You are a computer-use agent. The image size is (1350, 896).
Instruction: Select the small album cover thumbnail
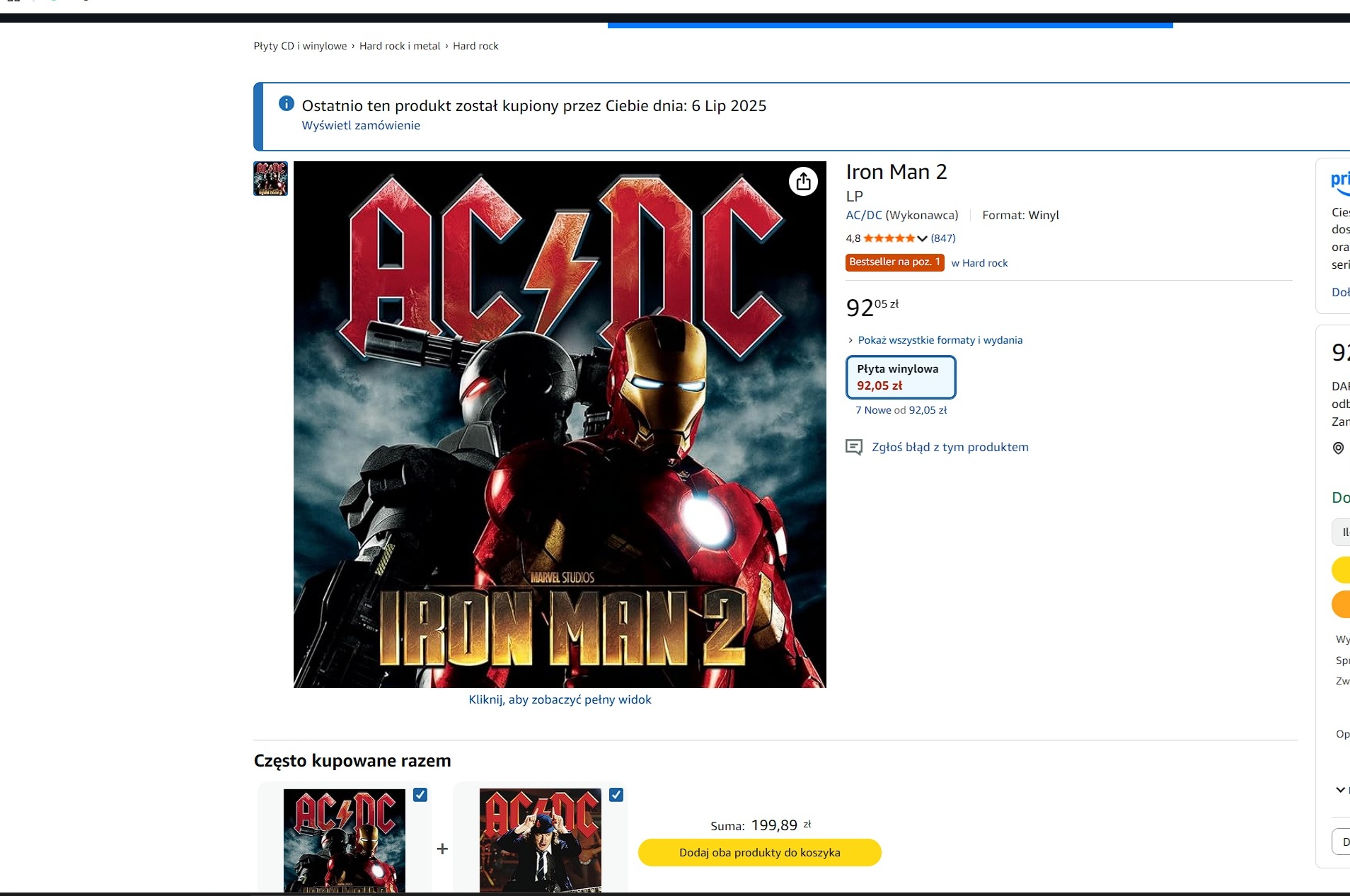[270, 178]
